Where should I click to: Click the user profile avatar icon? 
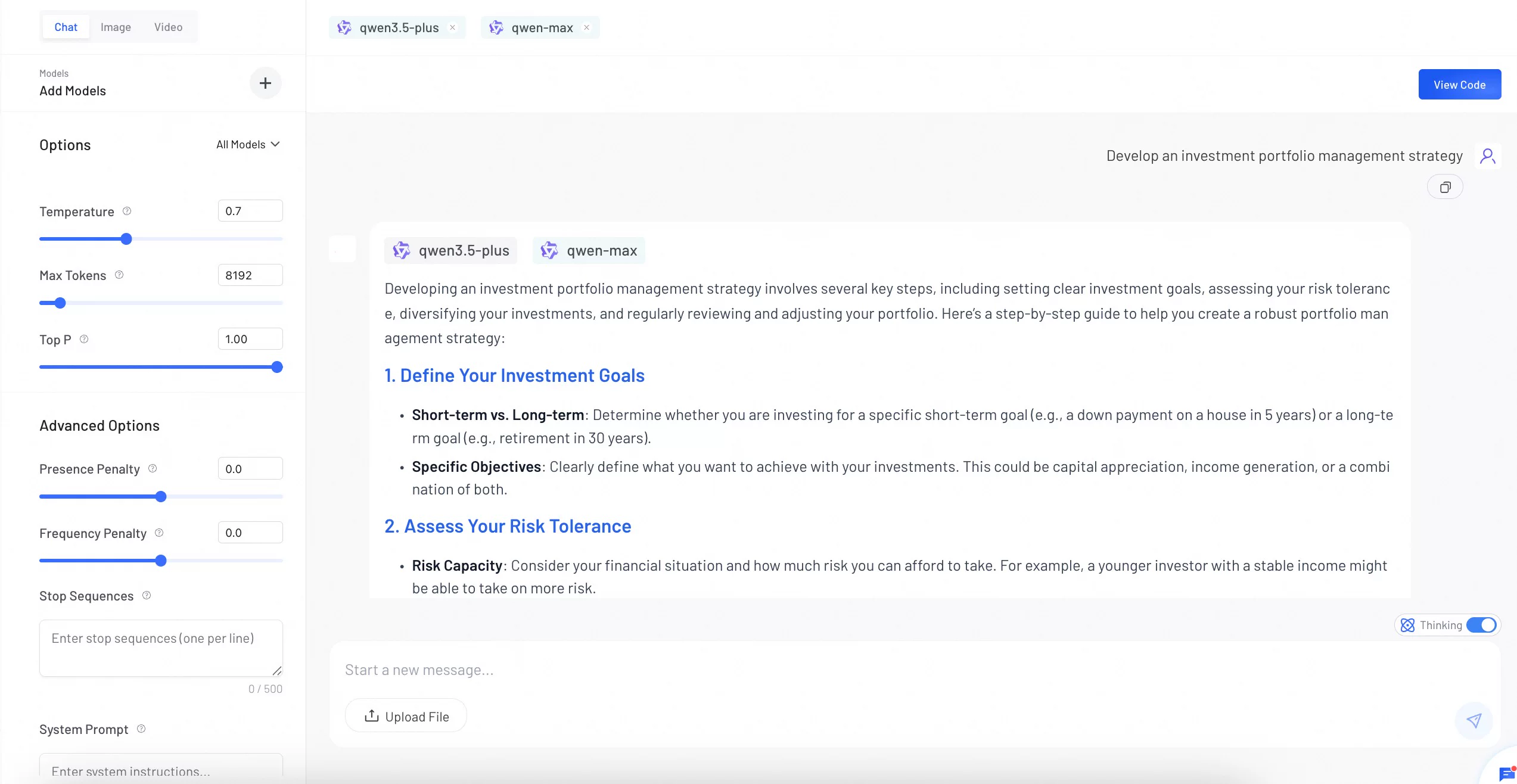pos(1488,156)
